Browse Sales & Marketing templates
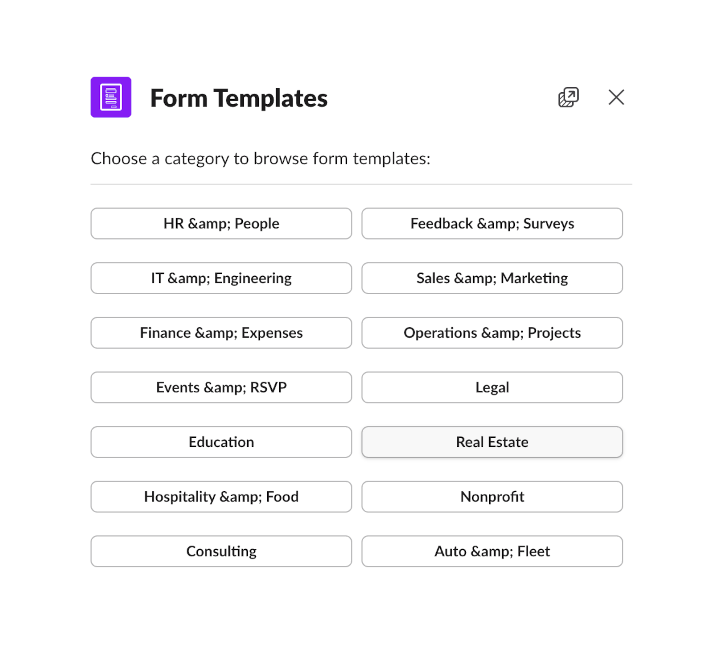Image resolution: width=720 pixels, height=654 pixels. click(x=492, y=278)
